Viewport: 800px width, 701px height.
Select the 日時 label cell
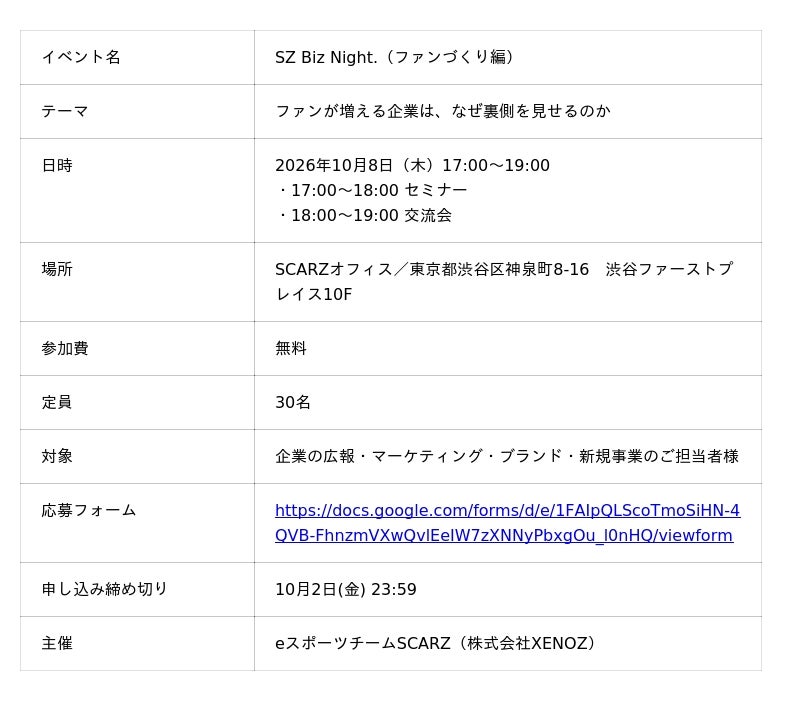click(x=137, y=190)
